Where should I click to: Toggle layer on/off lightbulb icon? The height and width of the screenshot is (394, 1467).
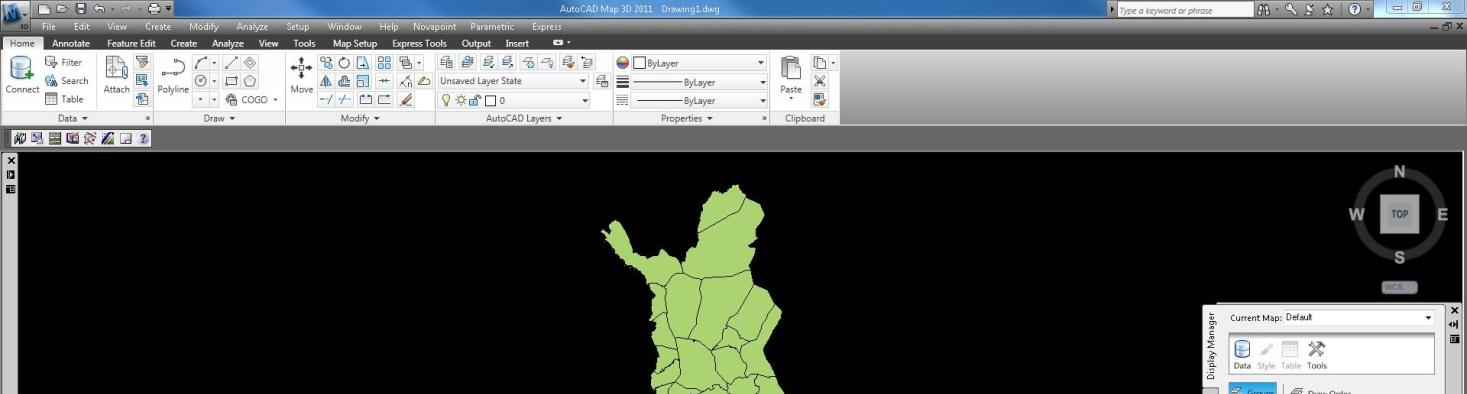(447, 100)
